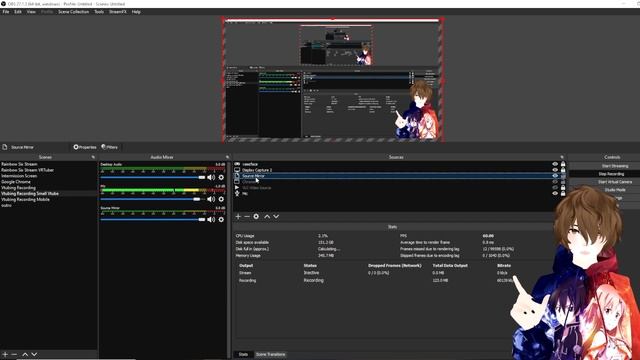Open Desktop Audio gear settings

click(221, 178)
